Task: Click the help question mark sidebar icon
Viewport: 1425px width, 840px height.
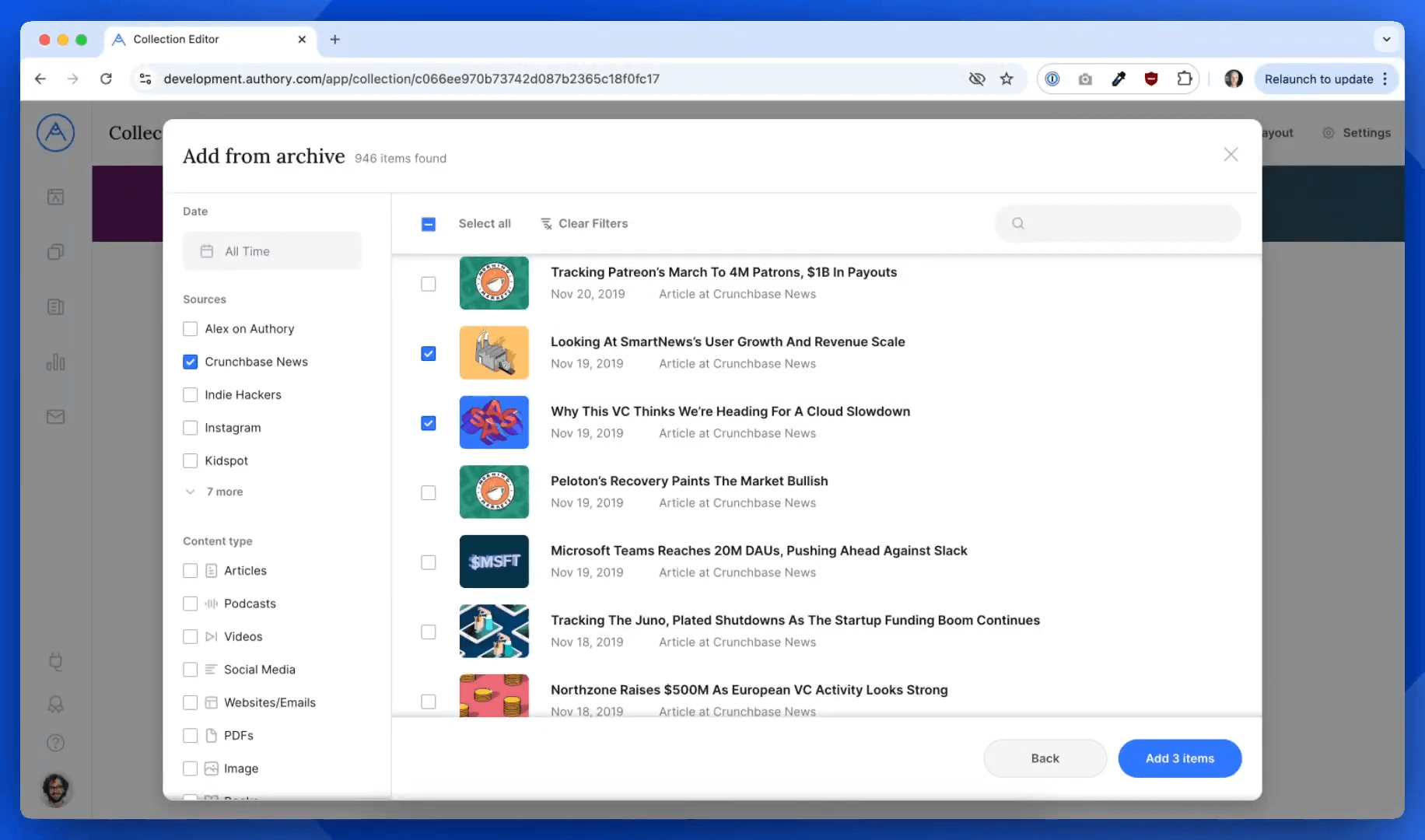Action: pos(55,743)
